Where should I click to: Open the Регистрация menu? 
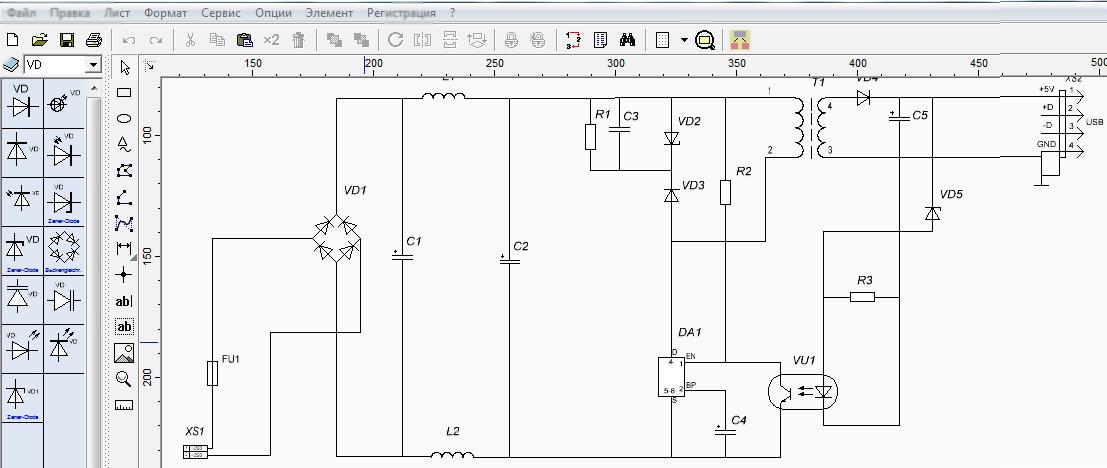401,13
